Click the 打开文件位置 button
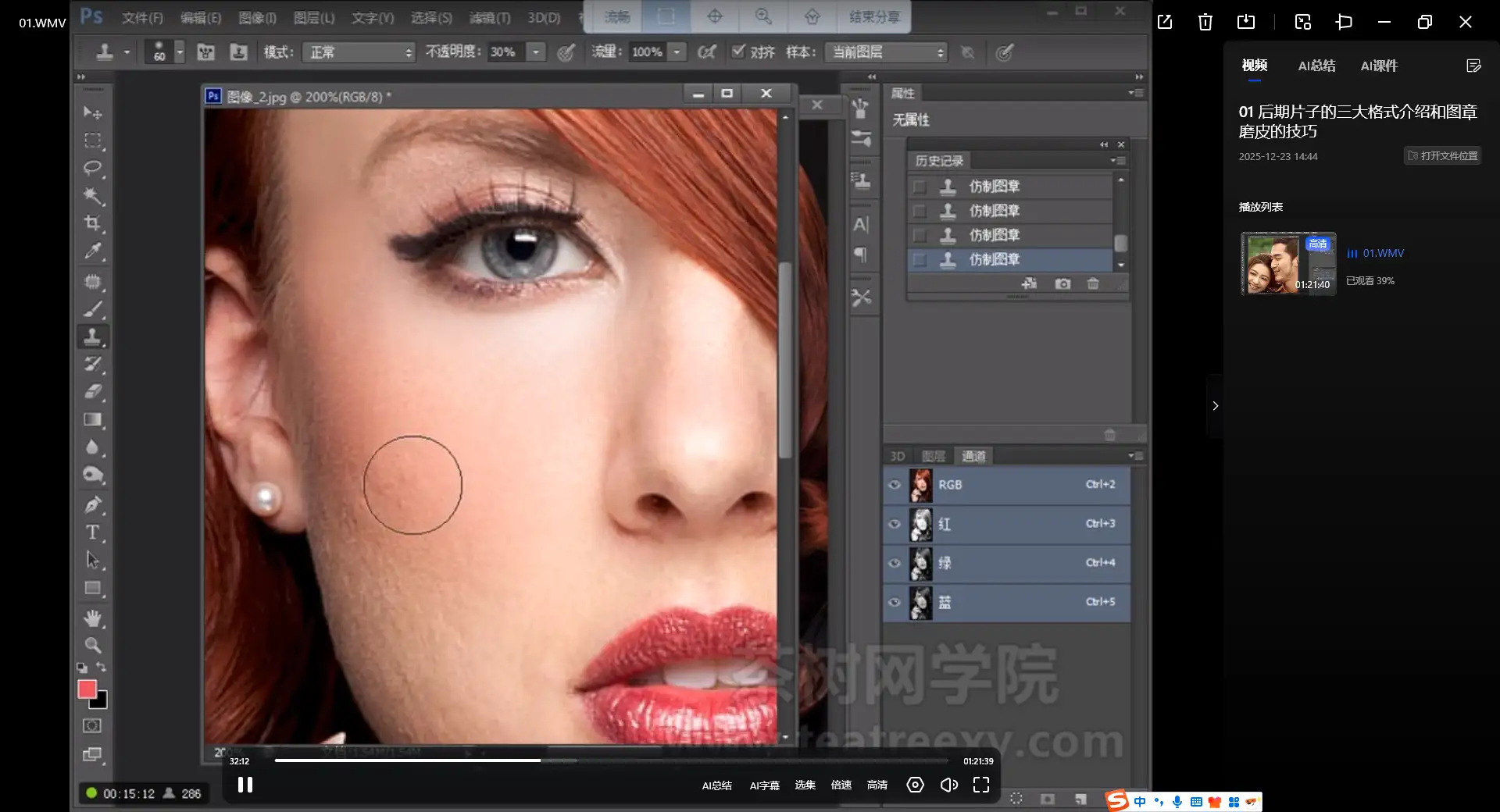Viewport: 1500px width, 812px height. 1442,156
